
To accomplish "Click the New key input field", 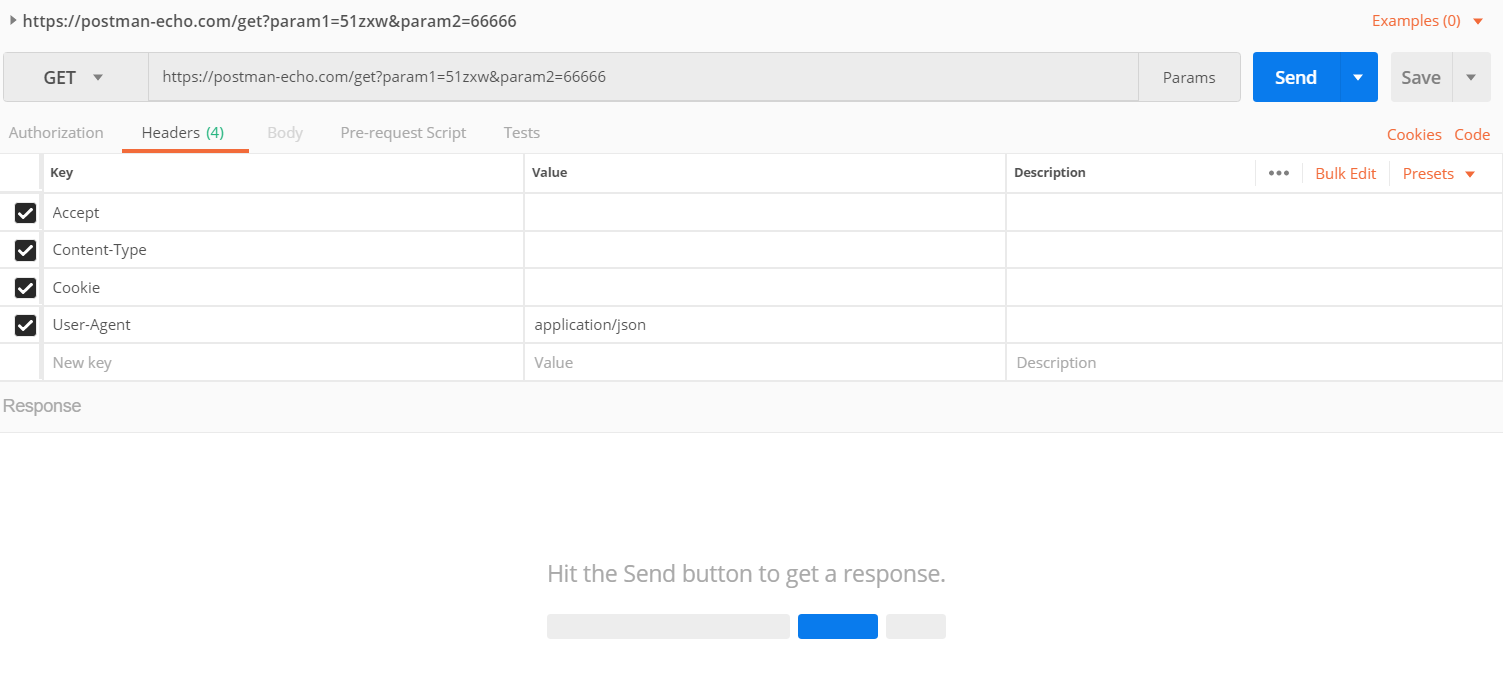I will tap(280, 363).
